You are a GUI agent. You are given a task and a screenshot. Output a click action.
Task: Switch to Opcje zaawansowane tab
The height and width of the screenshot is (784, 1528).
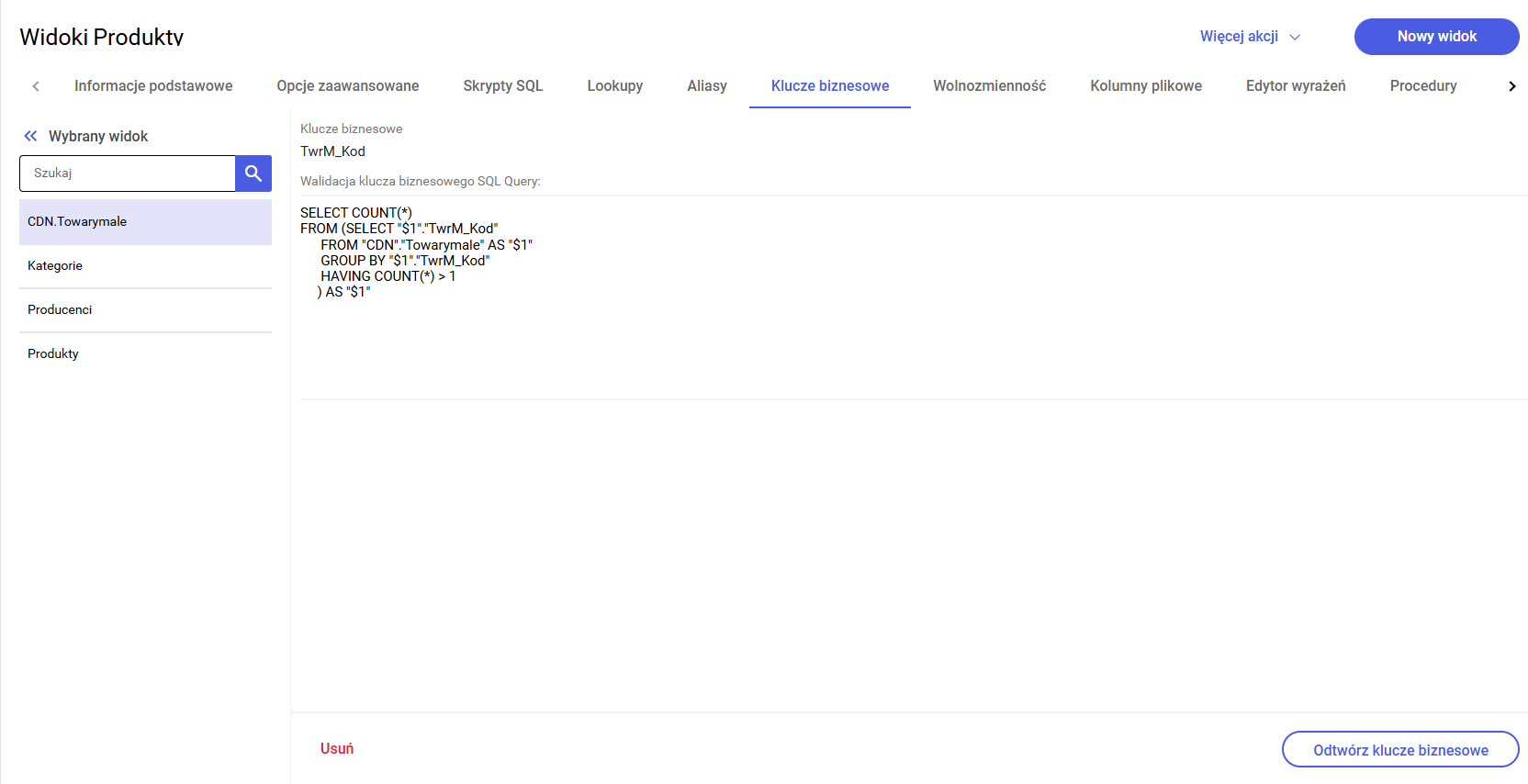click(x=348, y=86)
